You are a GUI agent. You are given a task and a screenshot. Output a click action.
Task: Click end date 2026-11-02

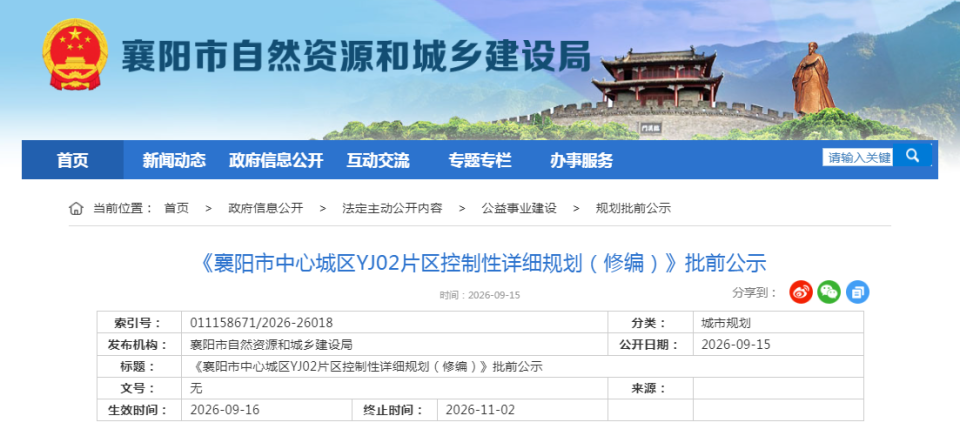pyautogui.click(x=481, y=410)
